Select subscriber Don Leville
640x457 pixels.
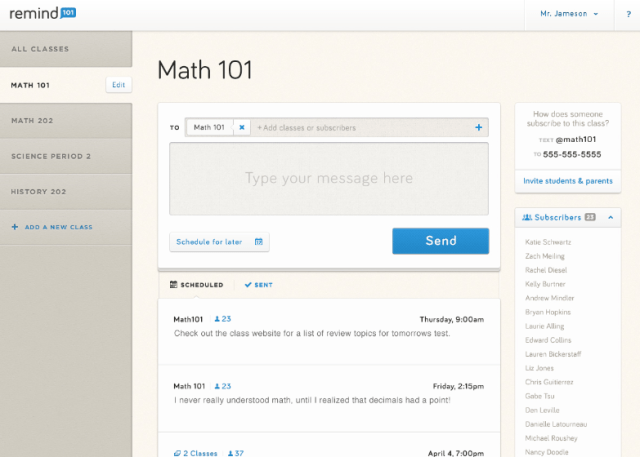542,410
